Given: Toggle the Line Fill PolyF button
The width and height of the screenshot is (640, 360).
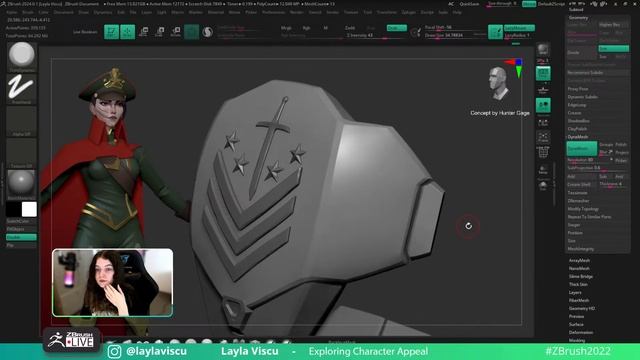Looking at the screenshot, I should tap(543, 152).
